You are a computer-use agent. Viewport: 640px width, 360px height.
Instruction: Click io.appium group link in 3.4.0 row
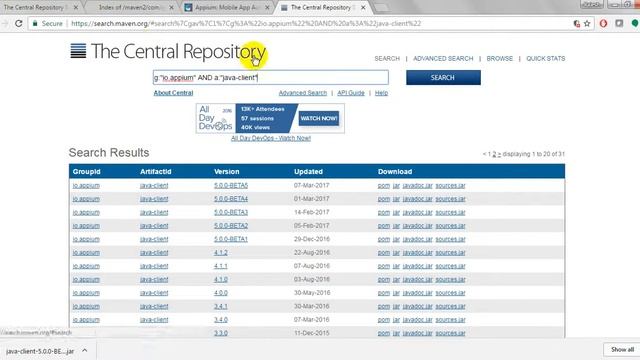tap(86, 320)
